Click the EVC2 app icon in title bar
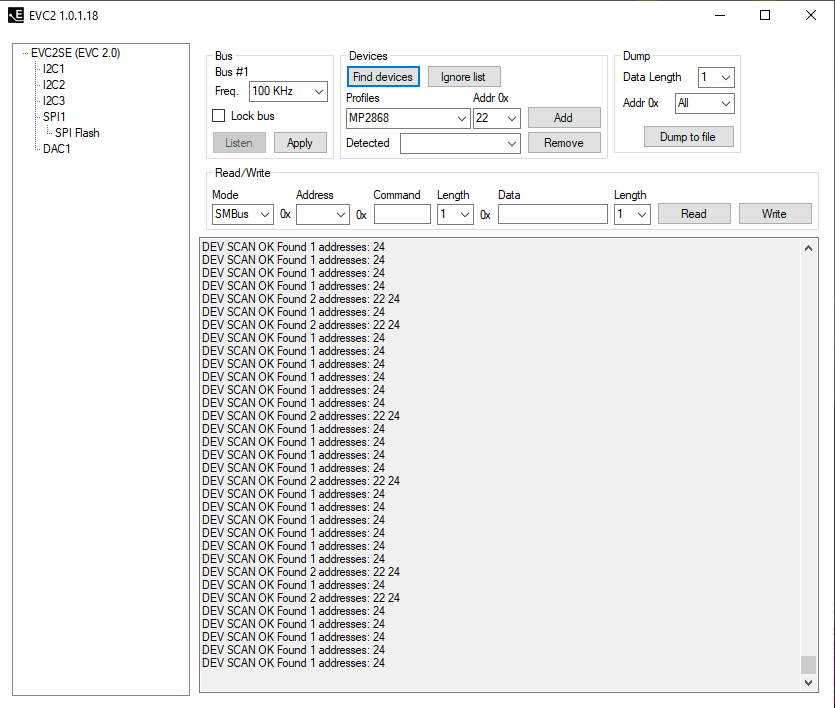The image size is (835, 708). point(16,15)
